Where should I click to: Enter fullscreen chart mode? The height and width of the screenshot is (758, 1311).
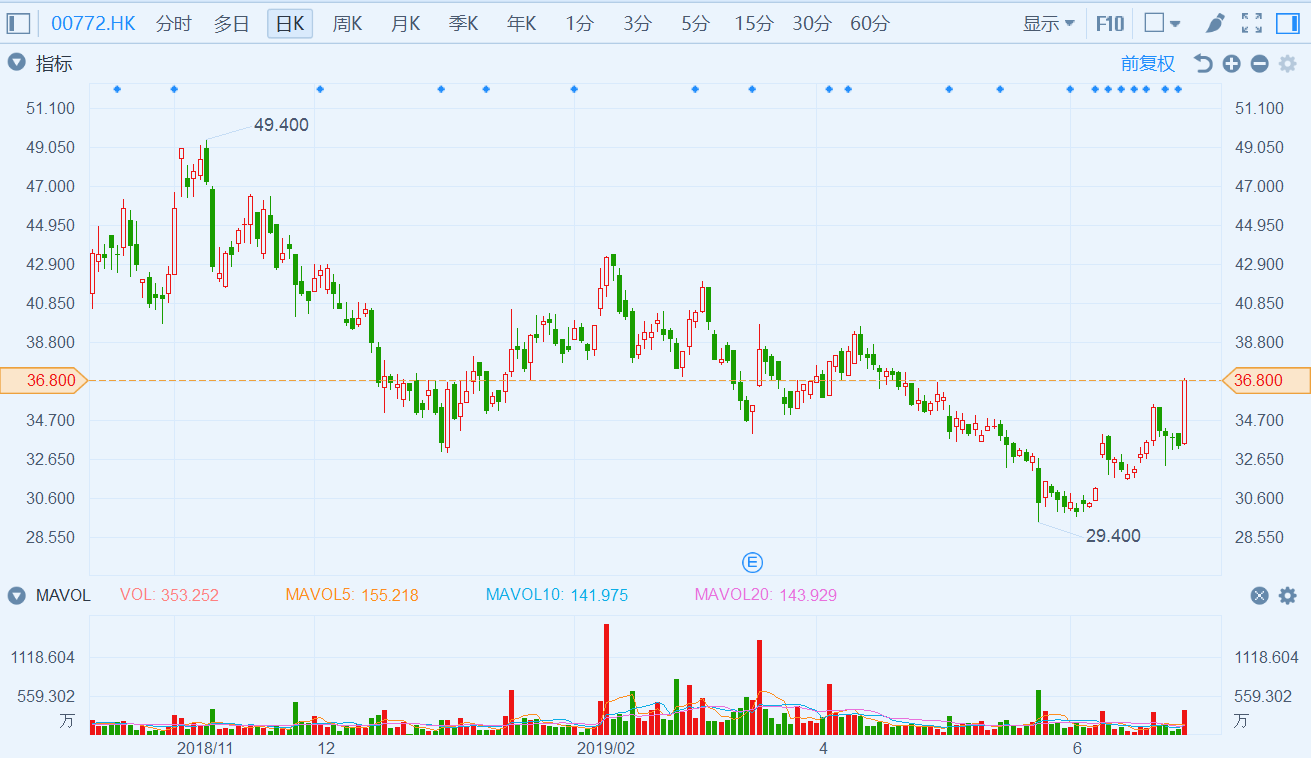click(x=1251, y=23)
